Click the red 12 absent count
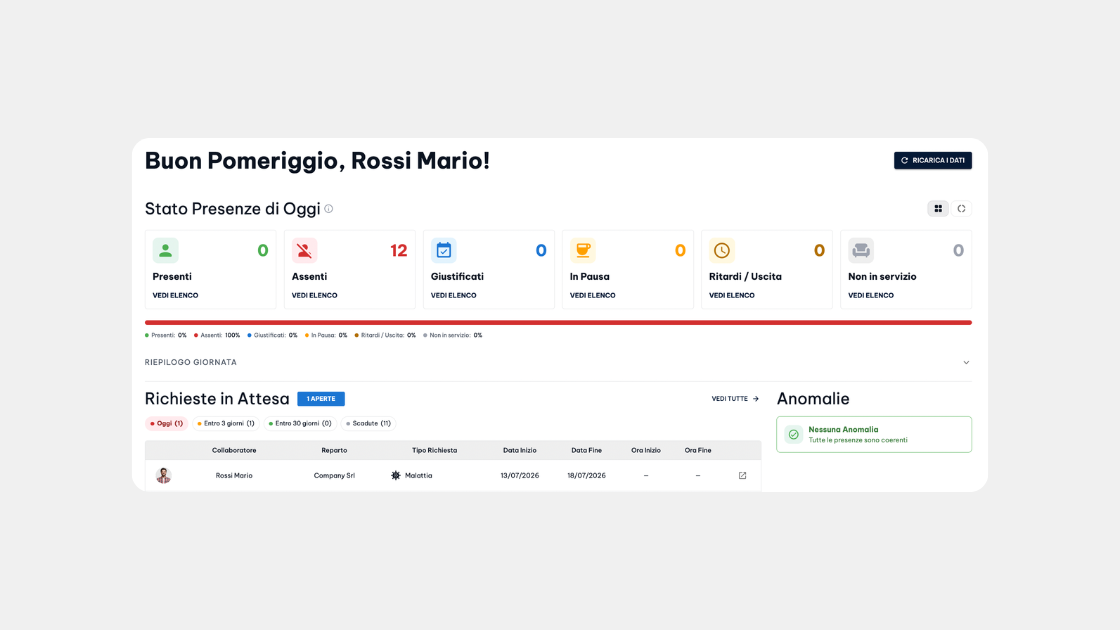This screenshot has height=630, width=1120. click(x=399, y=251)
